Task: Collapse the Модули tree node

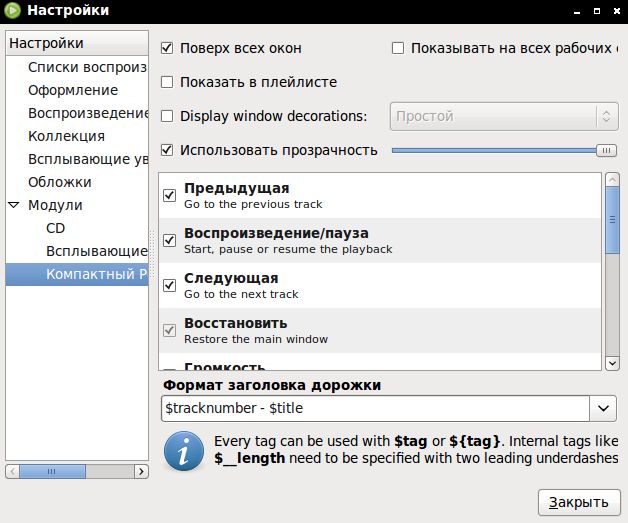Action: (14, 205)
